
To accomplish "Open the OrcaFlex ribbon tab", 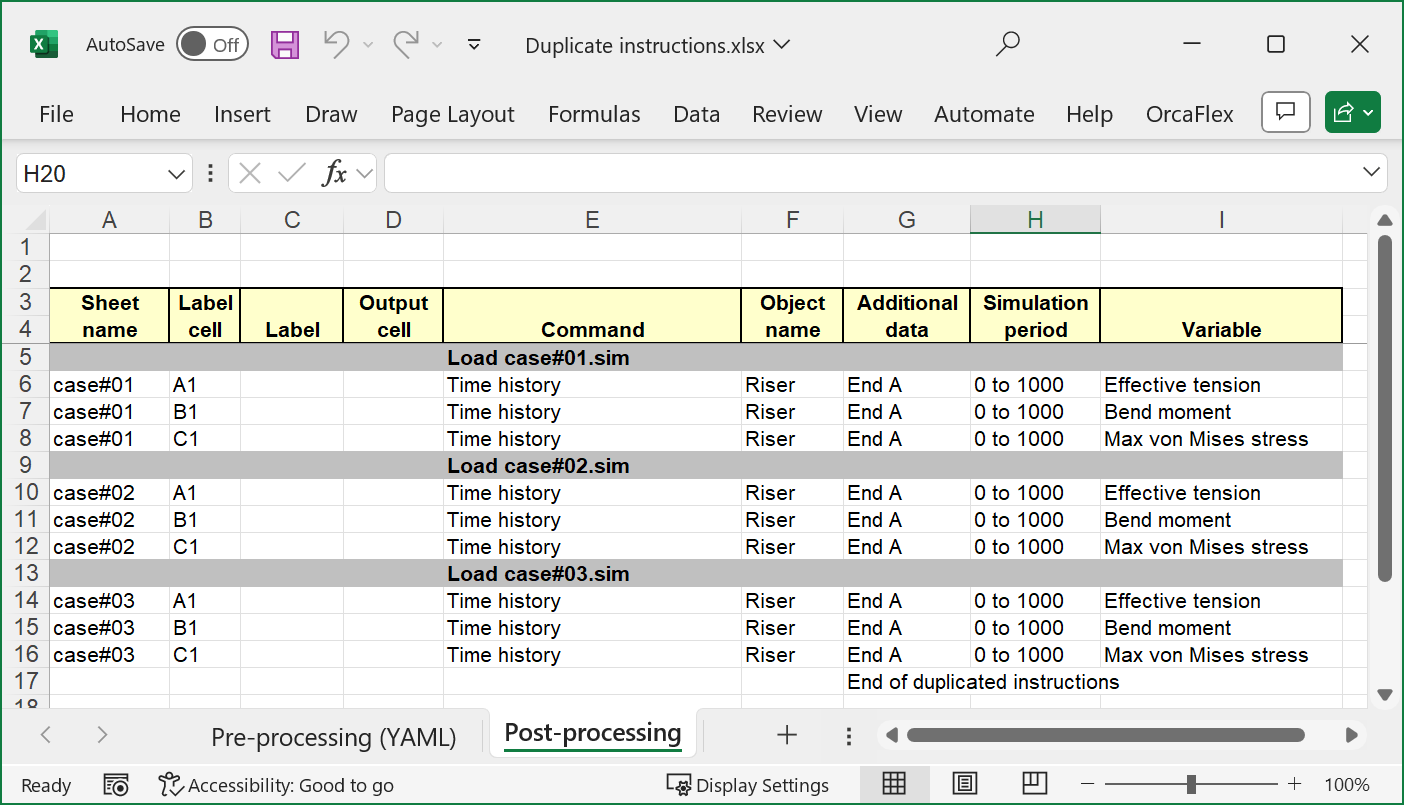I will (1189, 114).
